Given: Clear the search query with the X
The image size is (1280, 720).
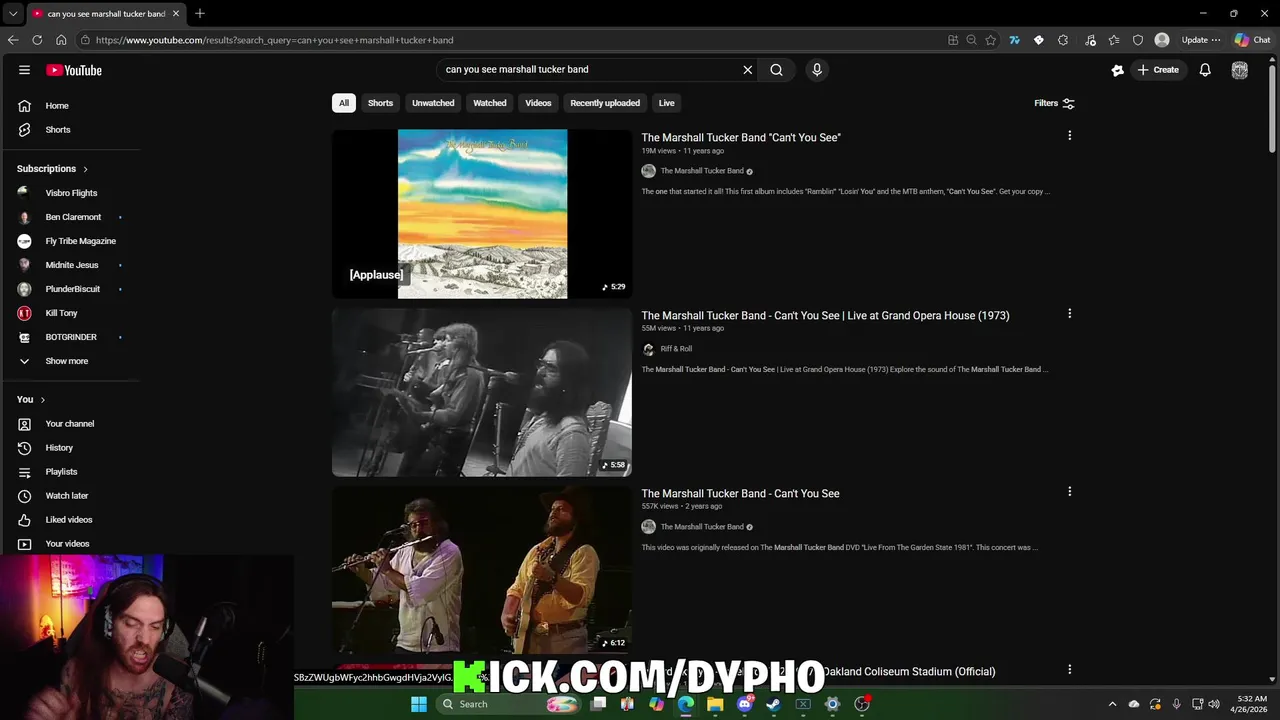Looking at the screenshot, I should tap(747, 70).
